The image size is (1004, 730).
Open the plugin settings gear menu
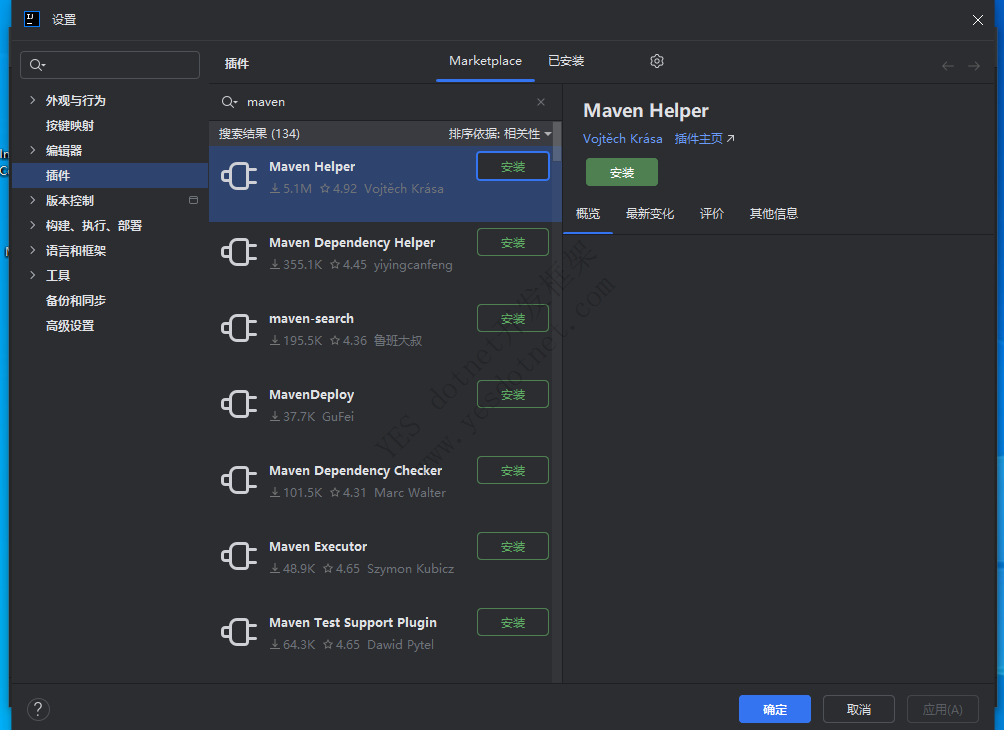point(657,61)
